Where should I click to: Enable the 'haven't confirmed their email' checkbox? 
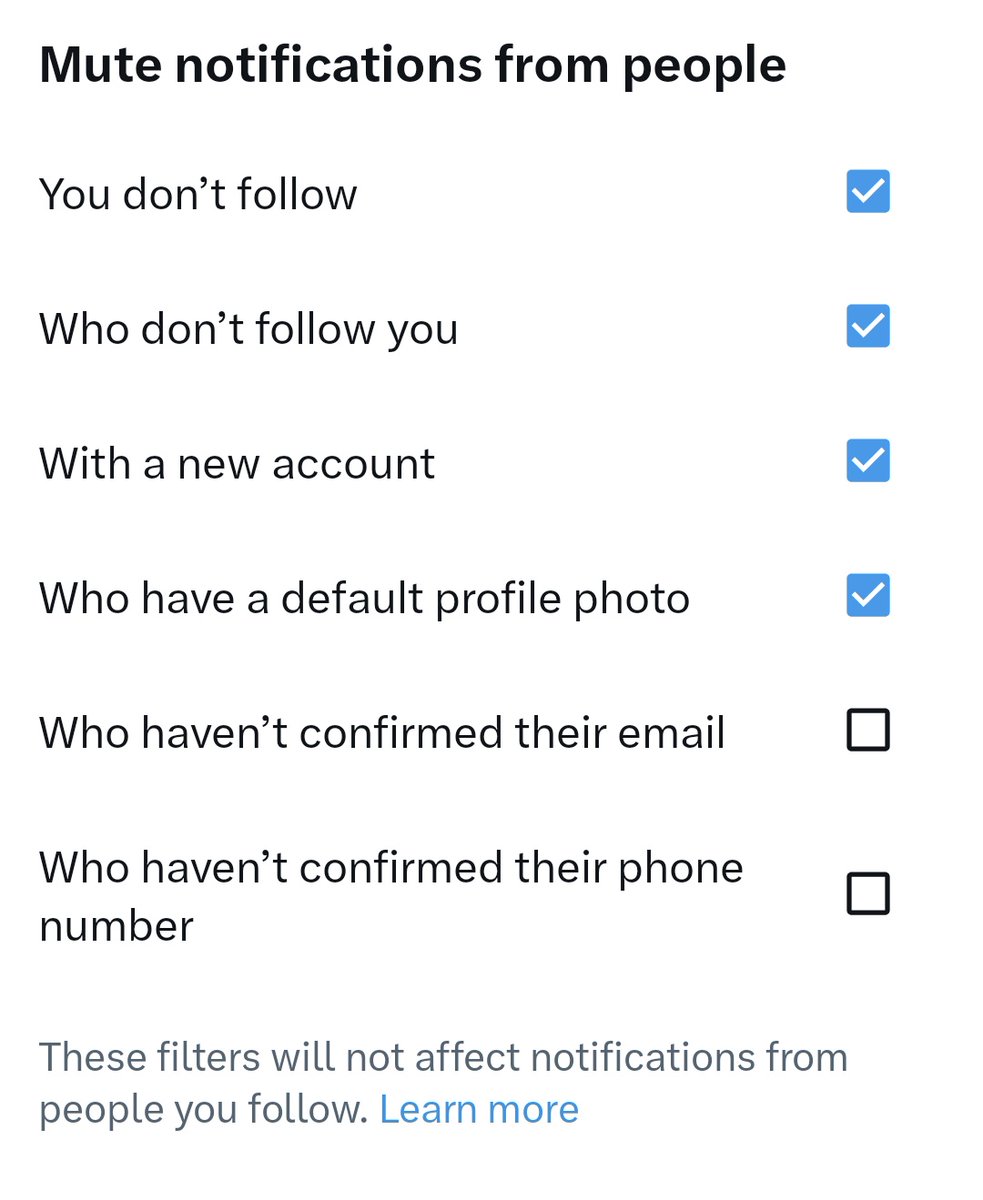point(867,731)
